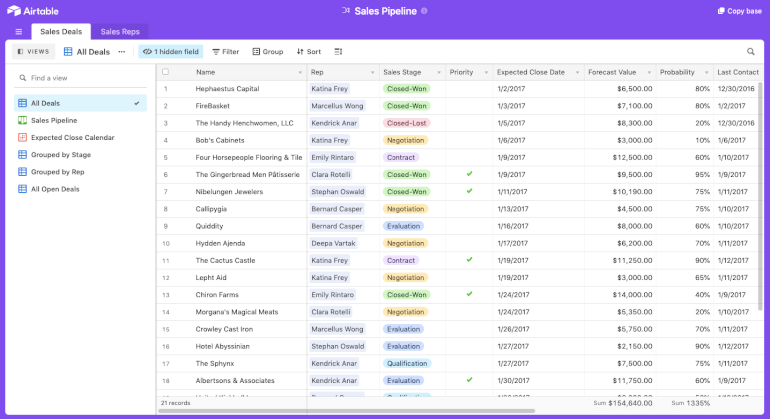The image size is (770, 419).
Task: Check the select-all records checkbox
Action: coord(165,72)
